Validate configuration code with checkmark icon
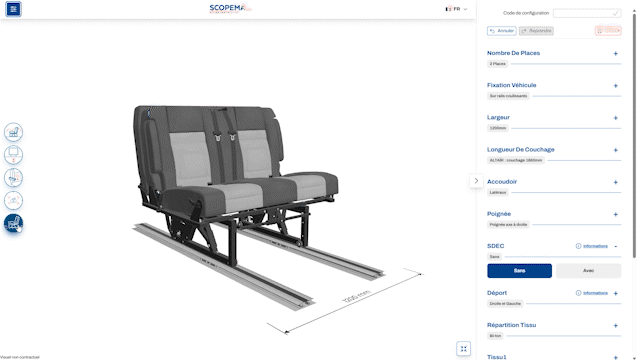The height and width of the screenshot is (360, 640). coord(615,13)
